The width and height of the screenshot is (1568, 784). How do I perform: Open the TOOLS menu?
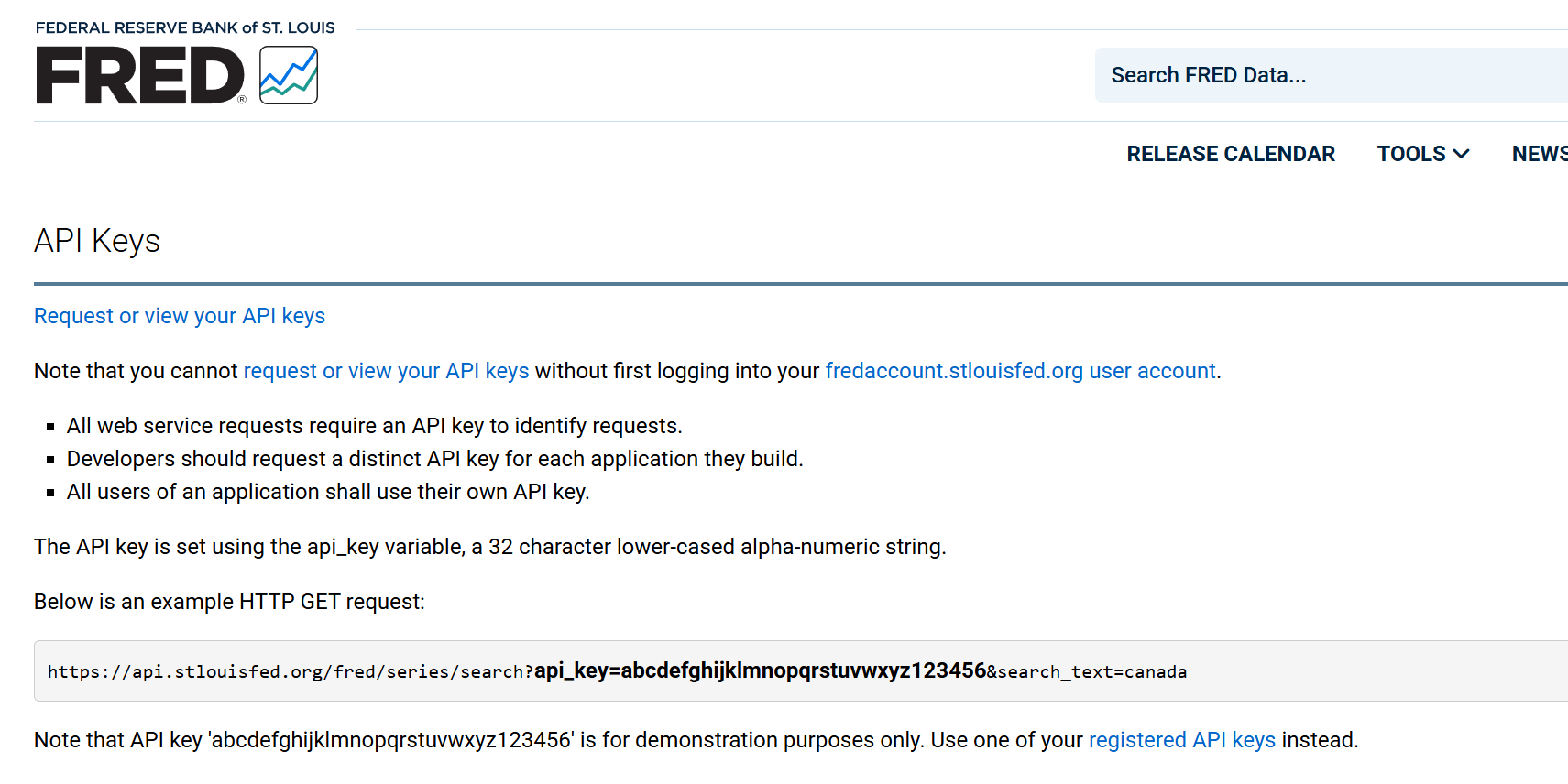coord(1410,154)
